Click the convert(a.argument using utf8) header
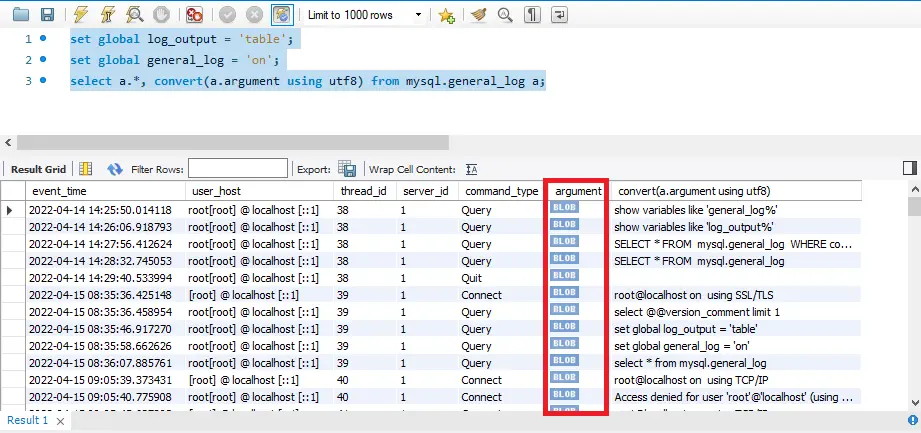Viewport: 921px width, 433px height. click(x=736, y=191)
